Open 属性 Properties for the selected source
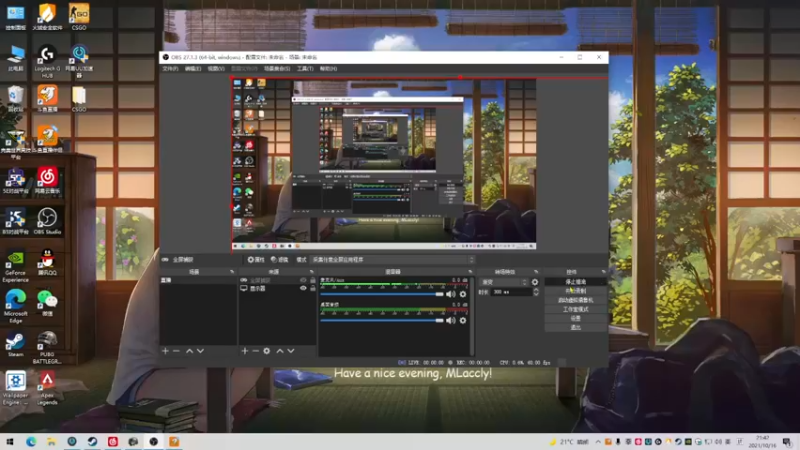800x450 pixels. click(x=256, y=260)
